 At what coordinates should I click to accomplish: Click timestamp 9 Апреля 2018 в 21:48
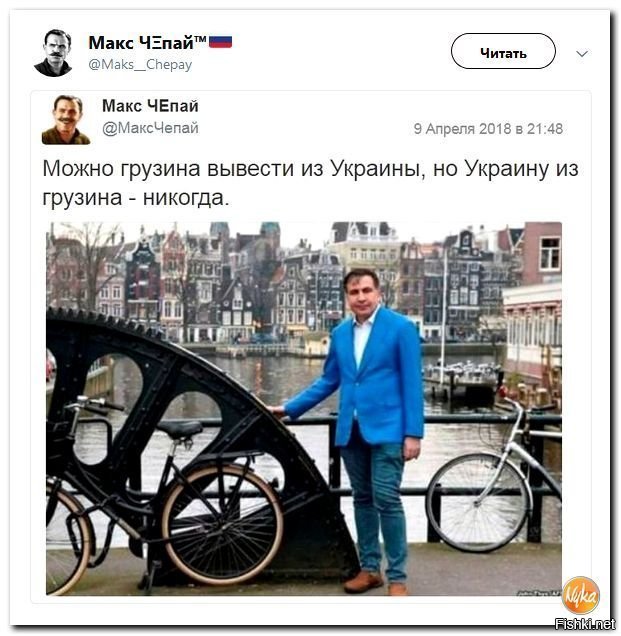coord(488,129)
